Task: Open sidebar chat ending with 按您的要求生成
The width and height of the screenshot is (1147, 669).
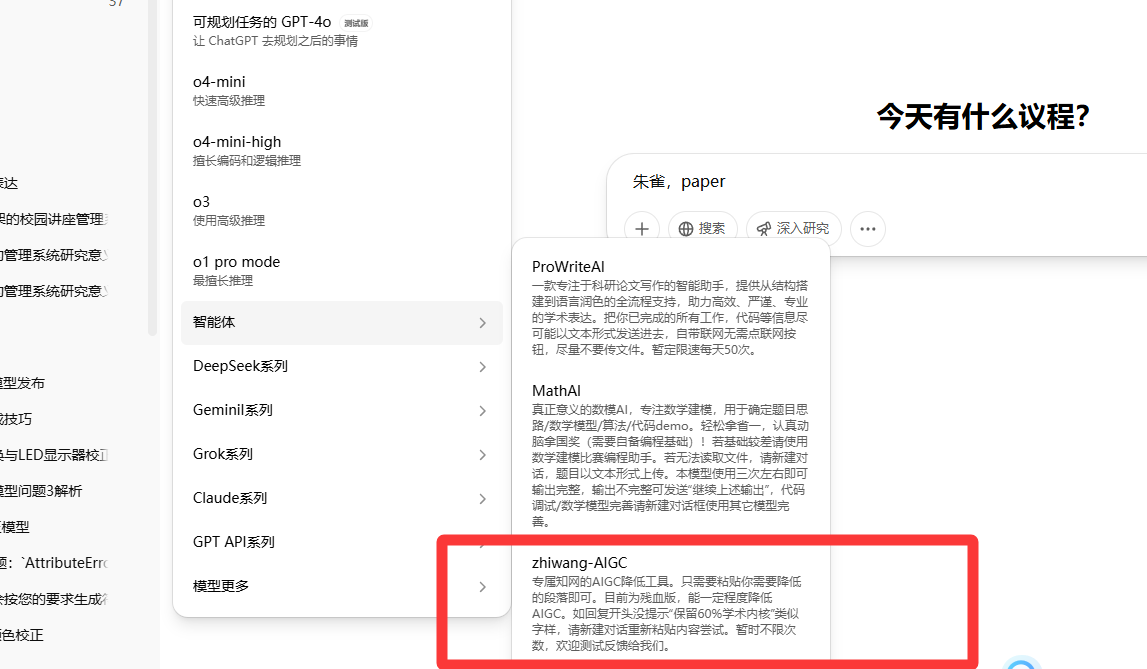Action: pyautogui.click(x=53, y=599)
